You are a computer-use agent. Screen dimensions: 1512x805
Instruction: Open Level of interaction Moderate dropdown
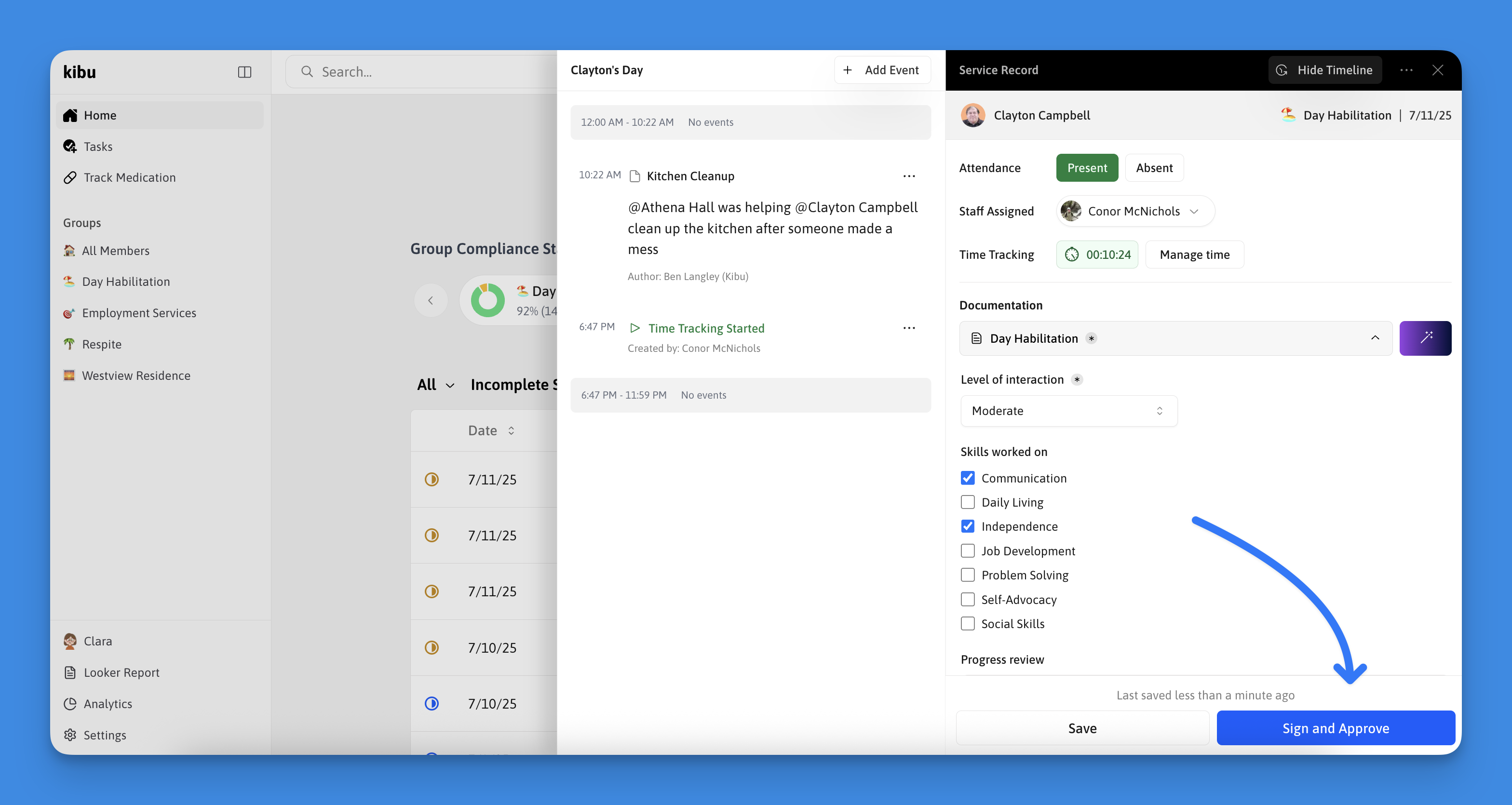(1068, 411)
